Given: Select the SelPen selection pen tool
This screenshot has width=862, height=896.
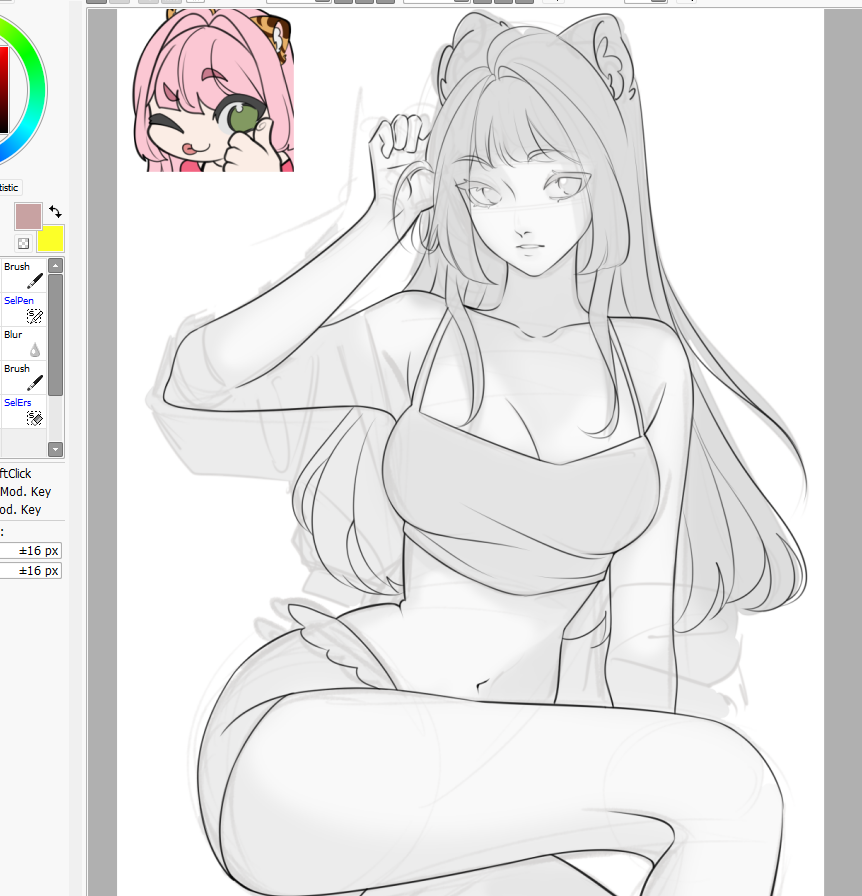Looking at the screenshot, I should click(x=23, y=309).
